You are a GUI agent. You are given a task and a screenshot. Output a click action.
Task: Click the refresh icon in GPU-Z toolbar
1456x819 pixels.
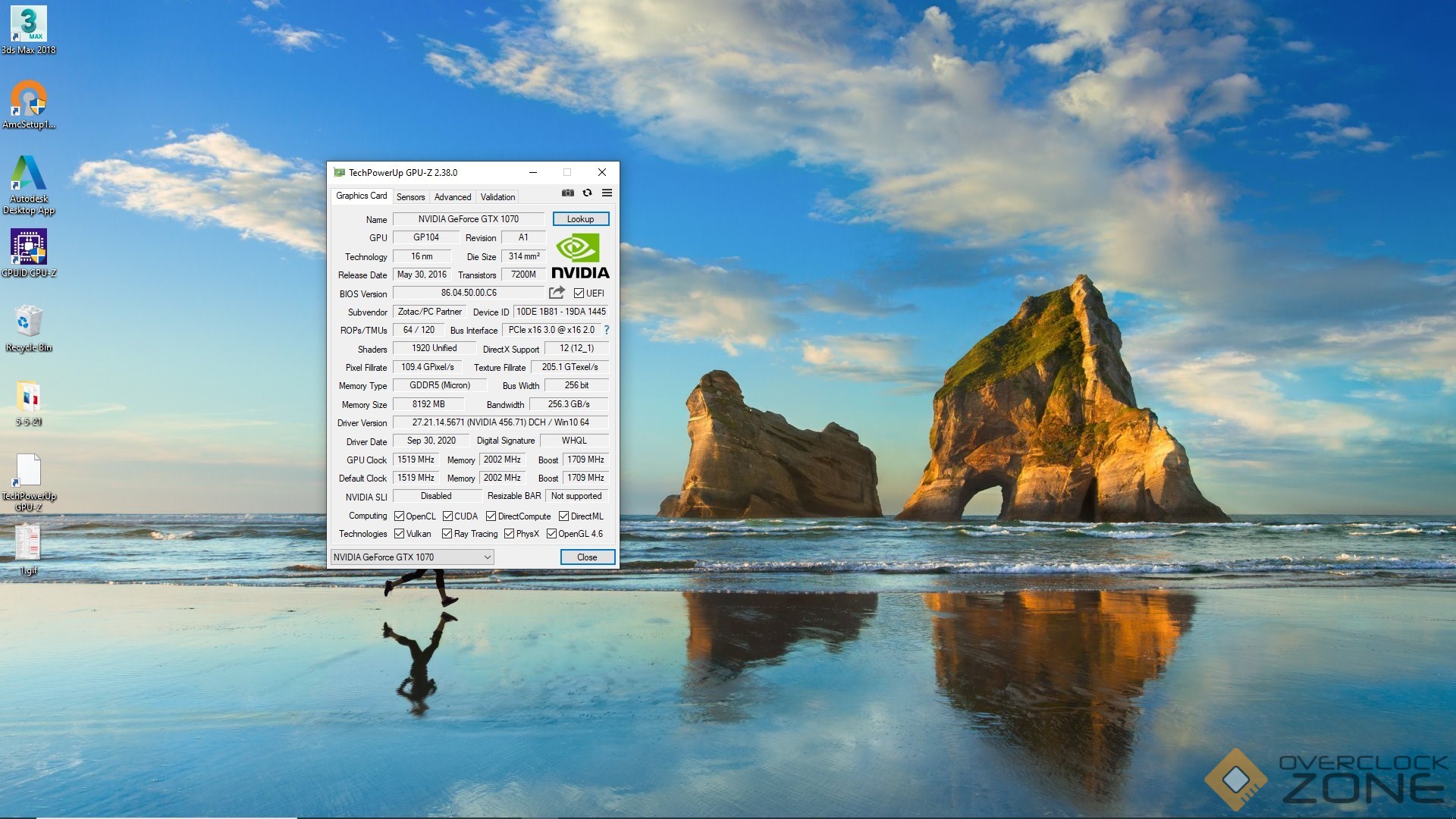pyautogui.click(x=587, y=193)
